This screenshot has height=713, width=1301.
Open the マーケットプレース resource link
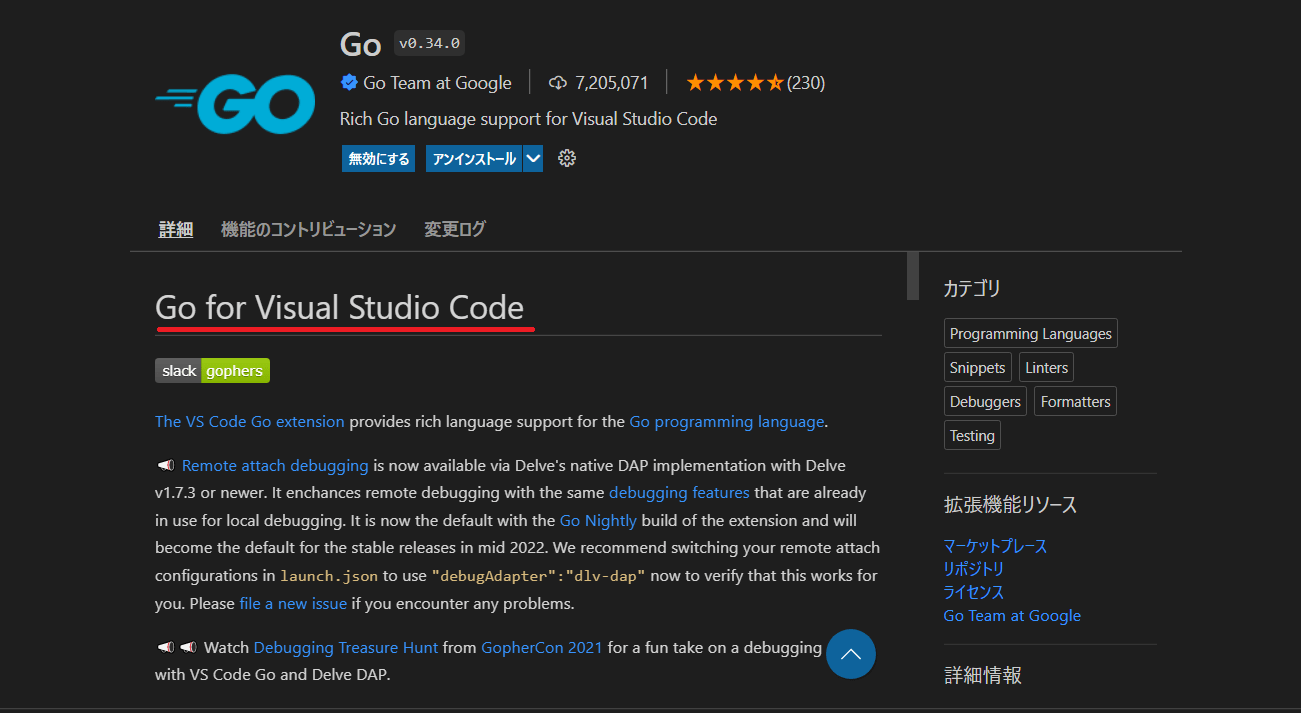996,546
